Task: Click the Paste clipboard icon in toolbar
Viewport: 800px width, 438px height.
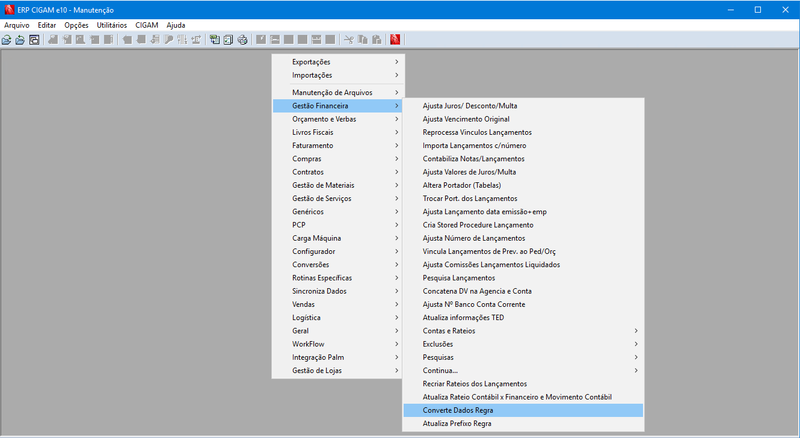Action: pos(377,39)
